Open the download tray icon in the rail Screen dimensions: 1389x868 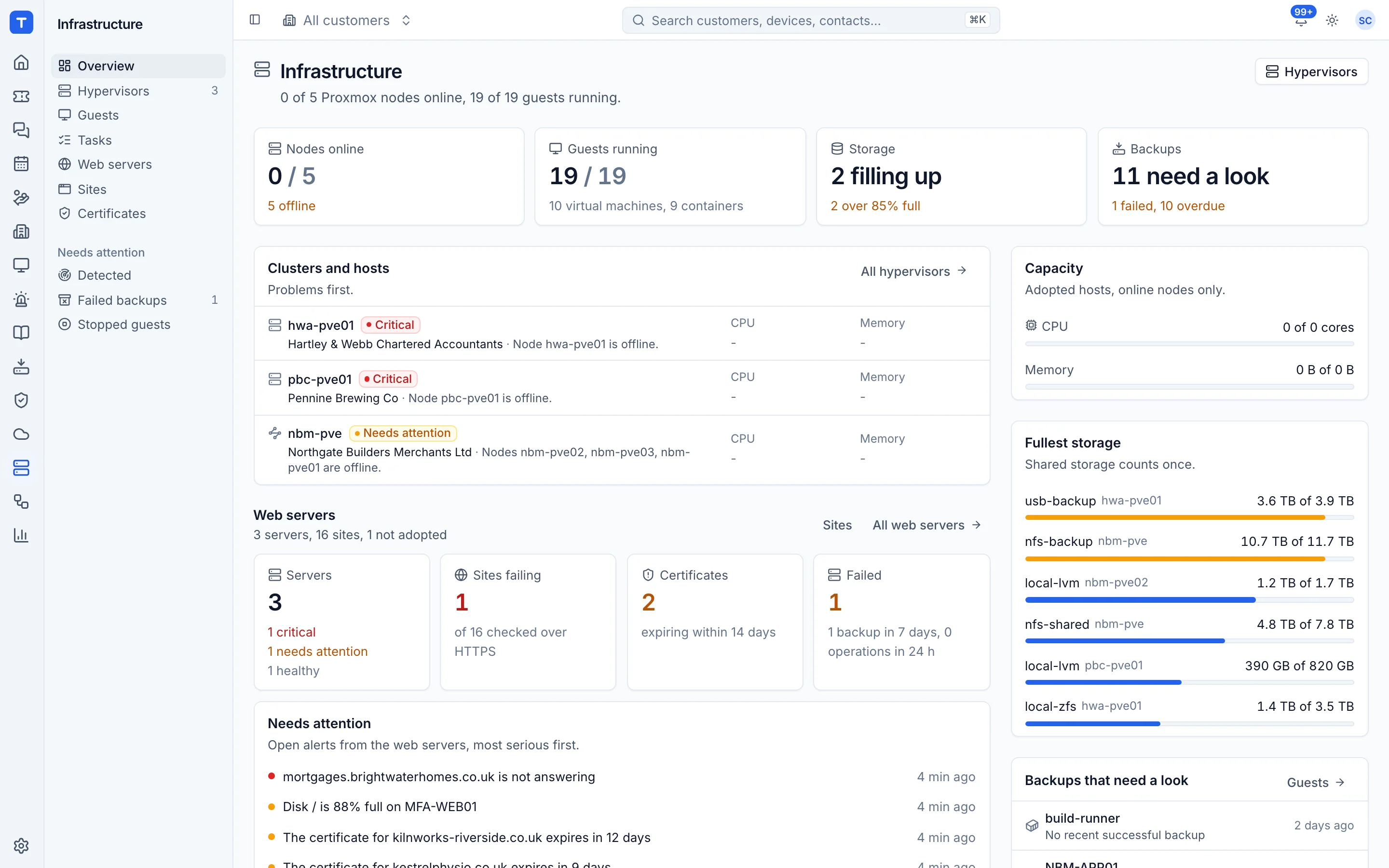click(x=21, y=366)
